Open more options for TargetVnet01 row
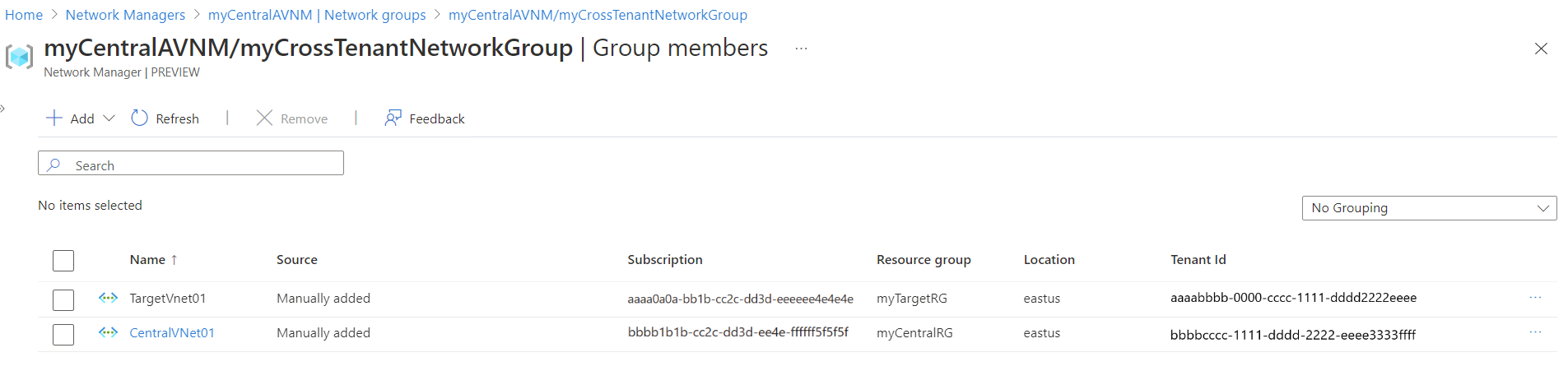1568x371 pixels. coord(1535,298)
